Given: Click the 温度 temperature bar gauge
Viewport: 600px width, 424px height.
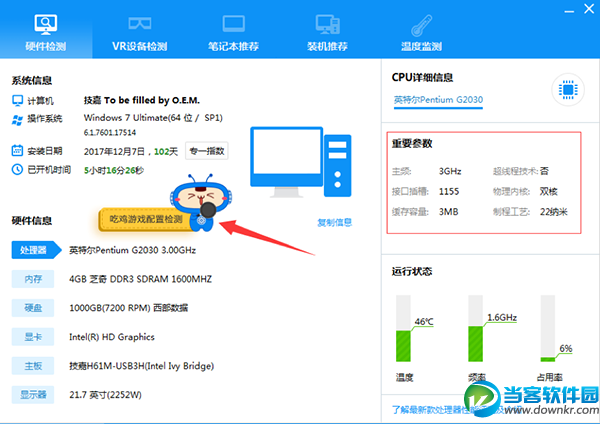Looking at the screenshot, I should pyautogui.click(x=403, y=328).
